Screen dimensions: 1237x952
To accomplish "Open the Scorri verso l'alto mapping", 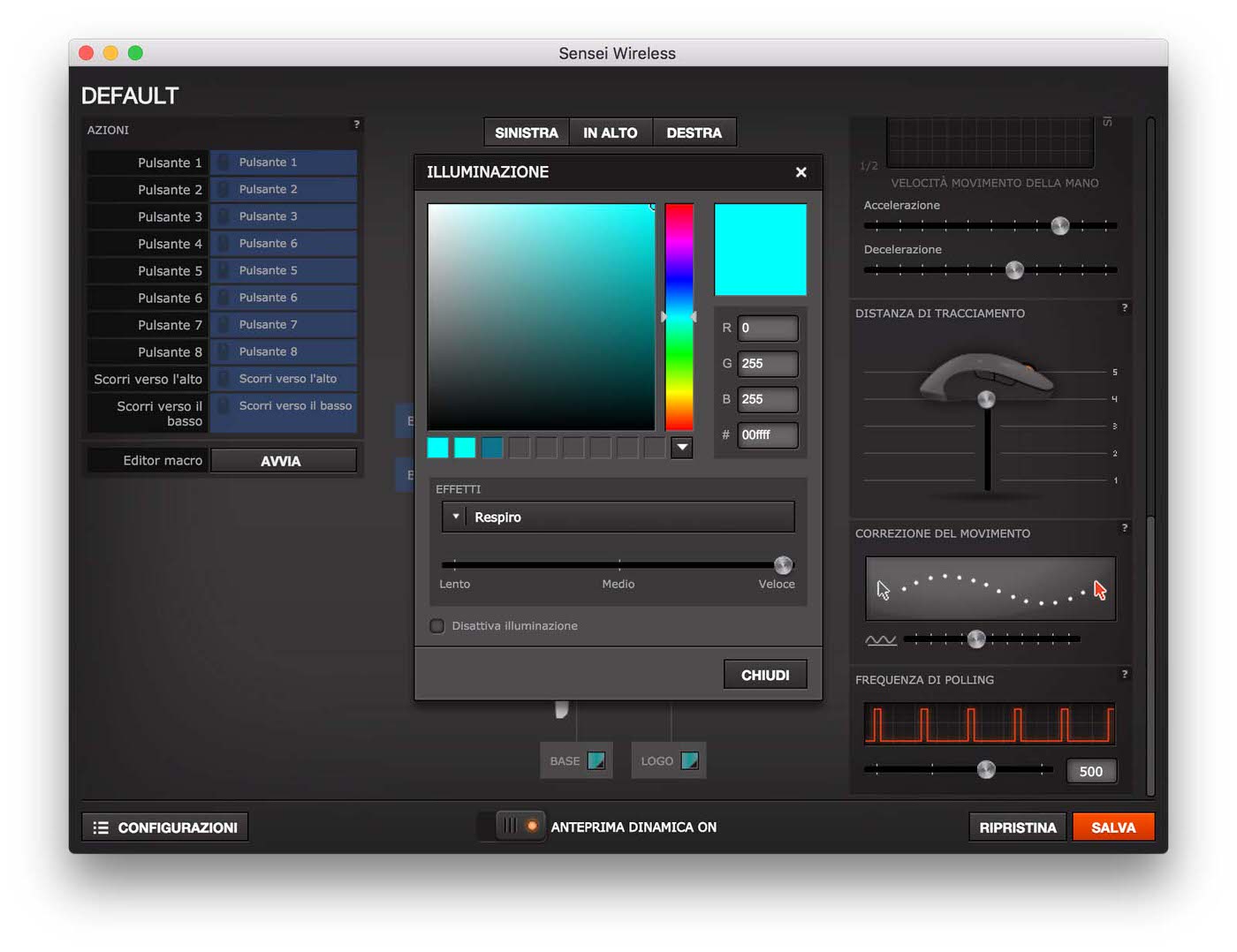I will (284, 379).
